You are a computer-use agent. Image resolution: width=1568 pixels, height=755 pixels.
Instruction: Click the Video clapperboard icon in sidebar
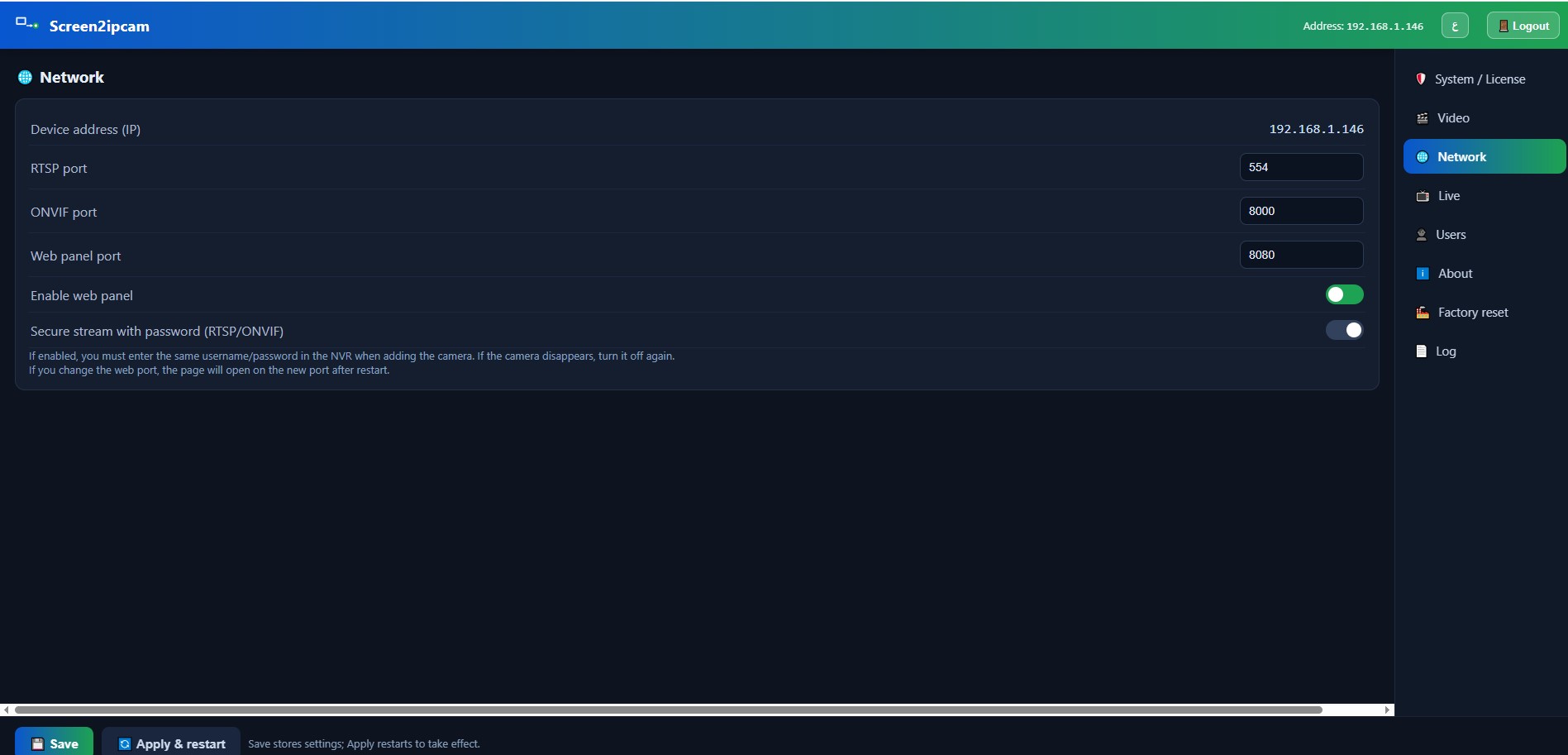click(1423, 118)
